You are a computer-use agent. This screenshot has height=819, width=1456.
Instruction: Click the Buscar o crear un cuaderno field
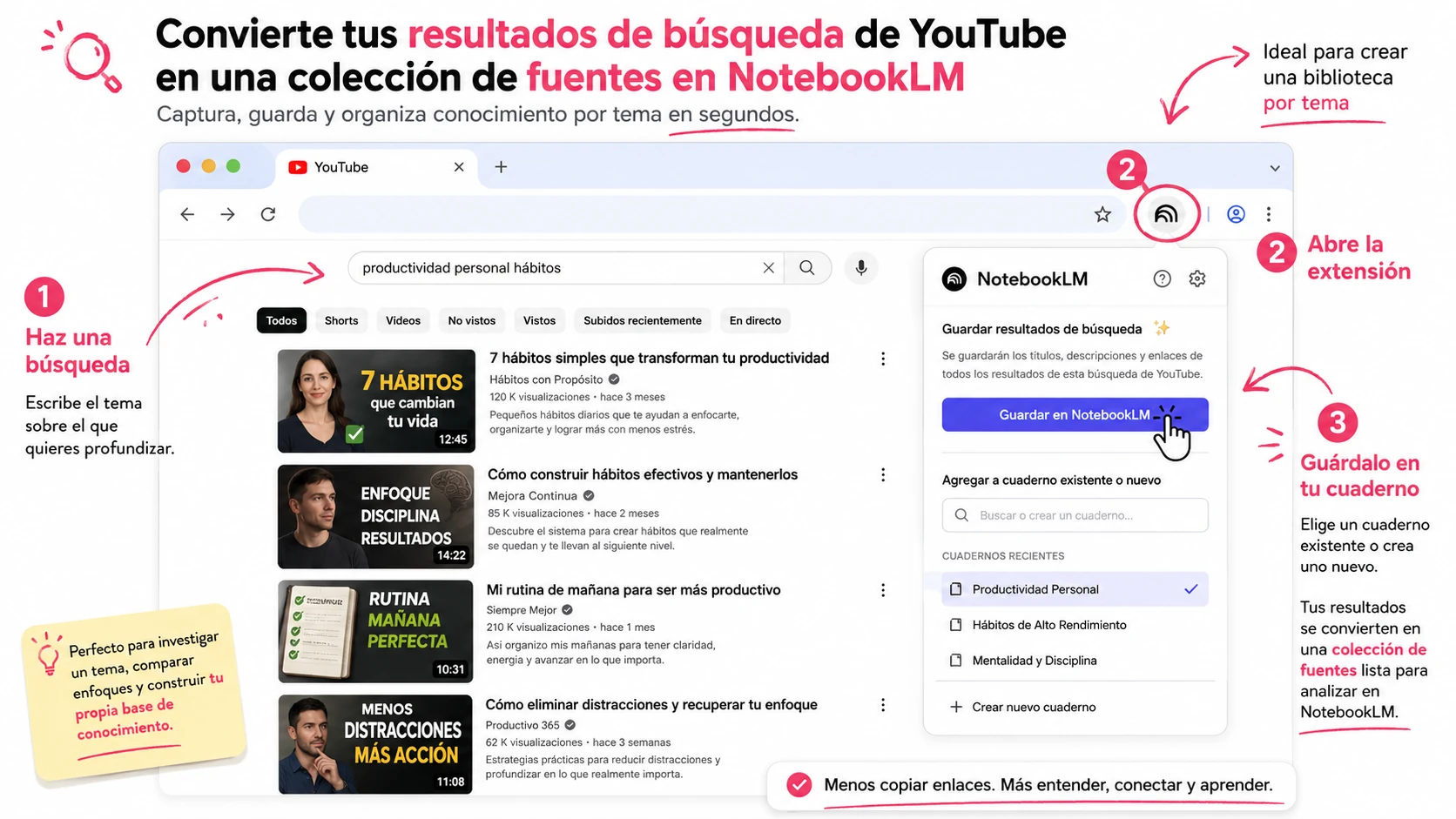point(1075,515)
